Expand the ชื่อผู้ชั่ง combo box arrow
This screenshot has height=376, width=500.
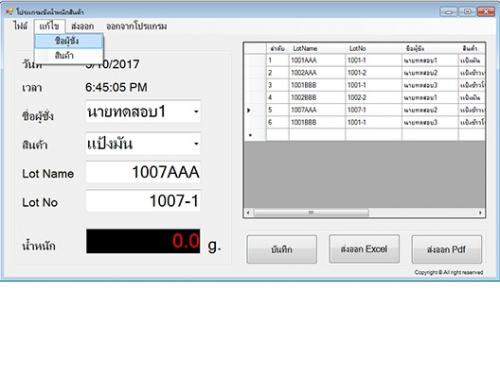(196, 111)
